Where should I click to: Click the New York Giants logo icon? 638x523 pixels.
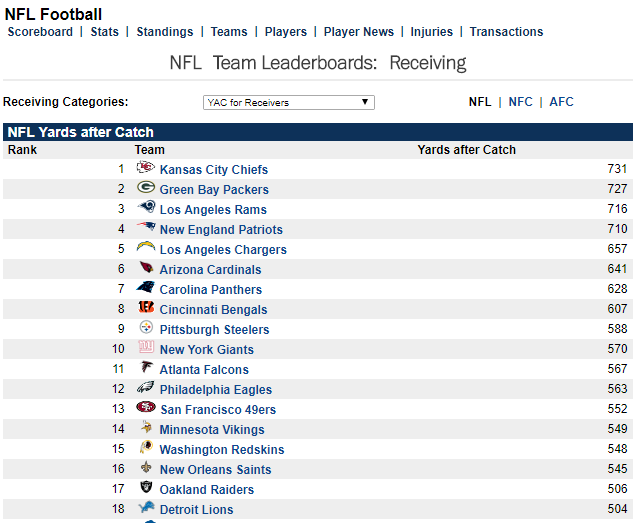pos(146,347)
